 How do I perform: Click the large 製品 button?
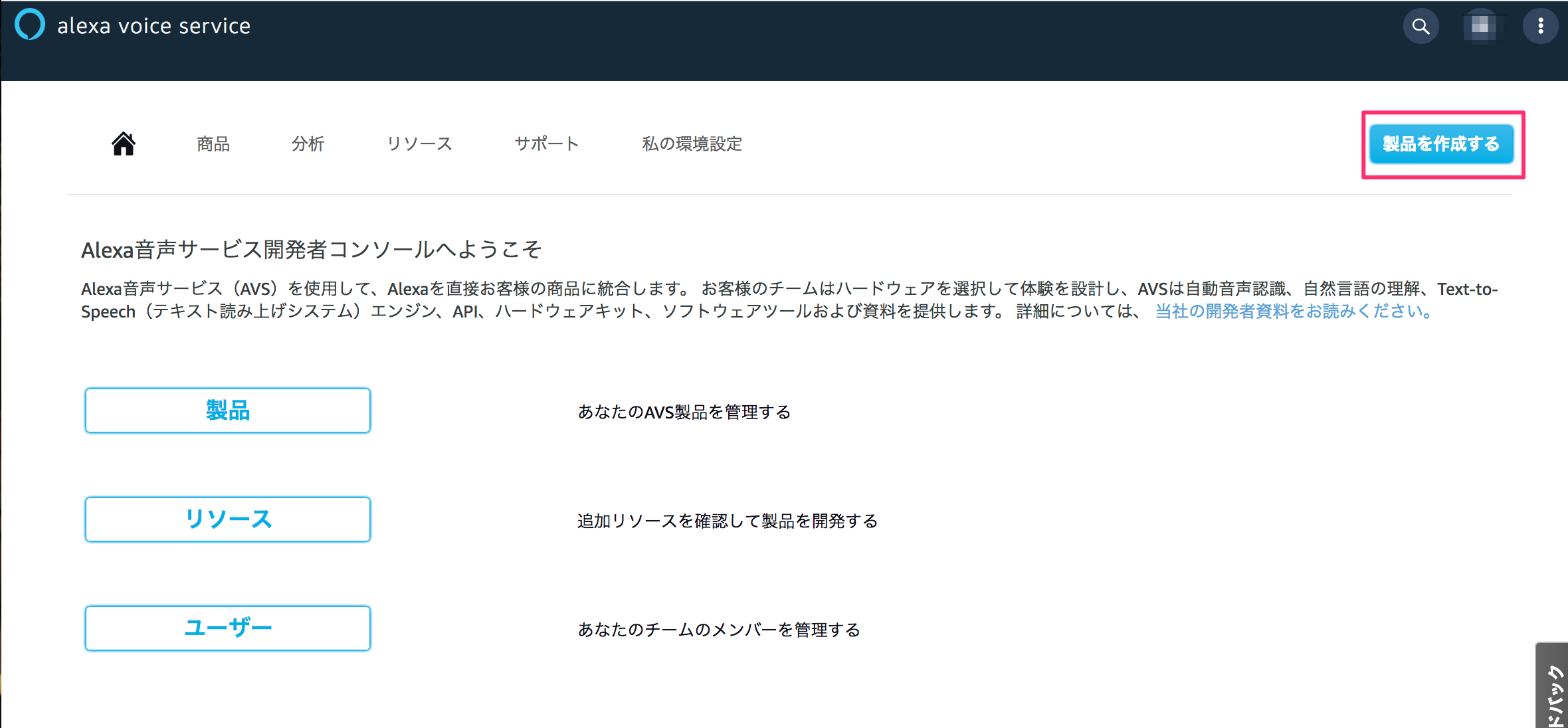[228, 410]
